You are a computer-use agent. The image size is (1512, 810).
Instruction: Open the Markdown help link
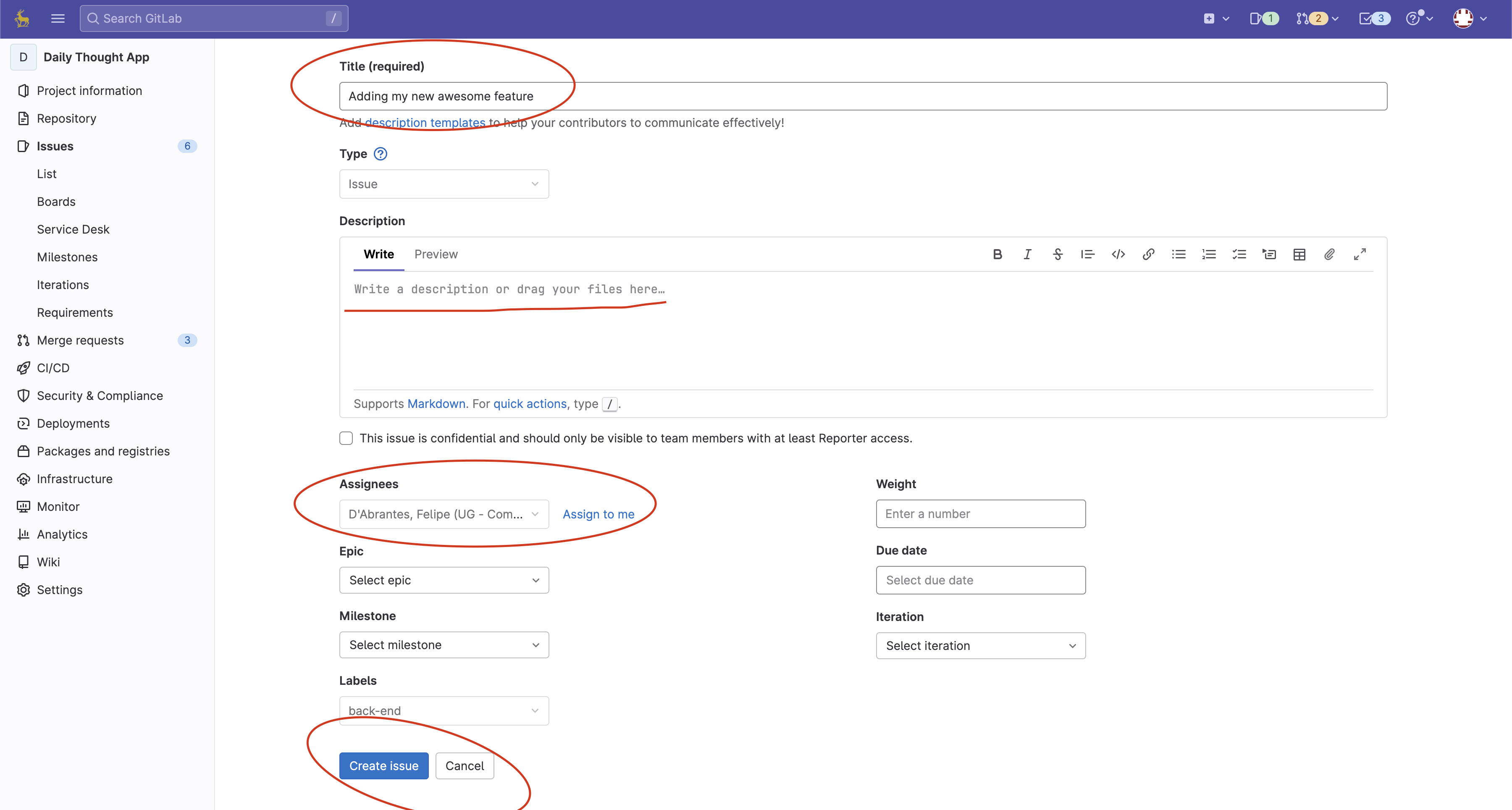pyautogui.click(x=436, y=403)
